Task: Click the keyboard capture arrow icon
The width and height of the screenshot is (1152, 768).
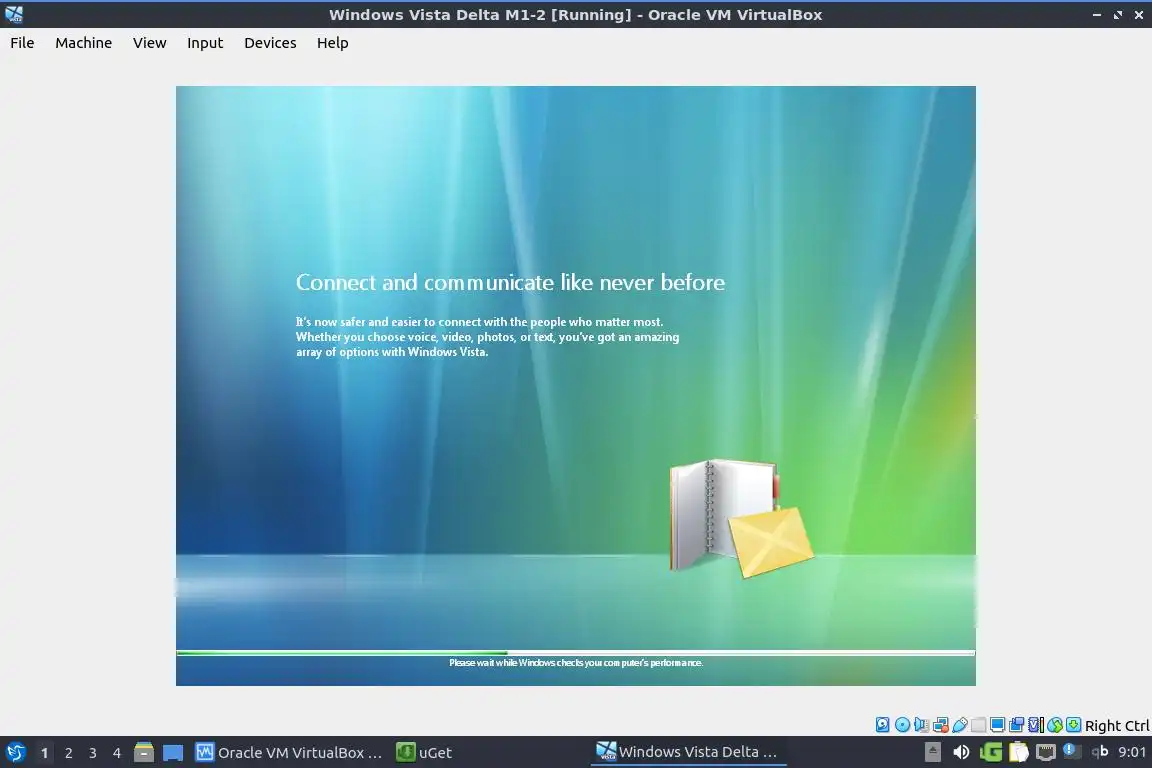Action: pos(1073,725)
